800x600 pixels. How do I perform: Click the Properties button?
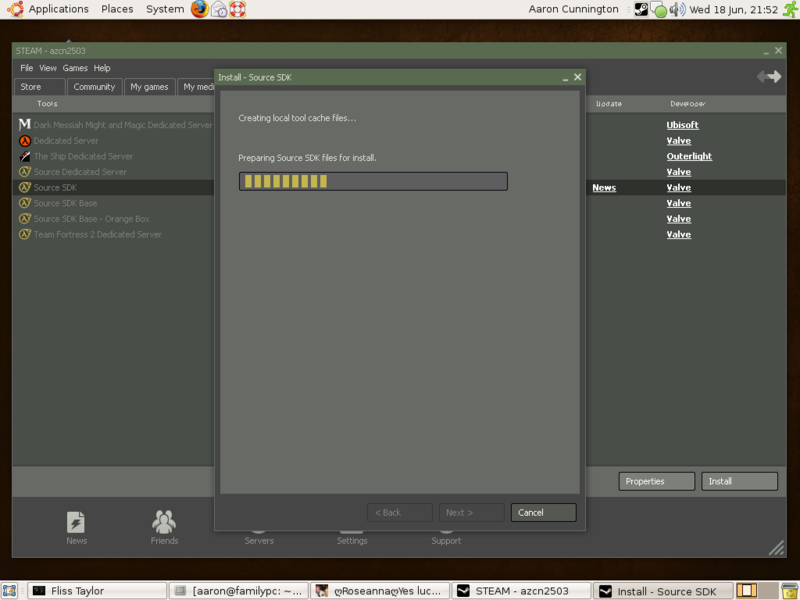pyautogui.click(x=657, y=481)
